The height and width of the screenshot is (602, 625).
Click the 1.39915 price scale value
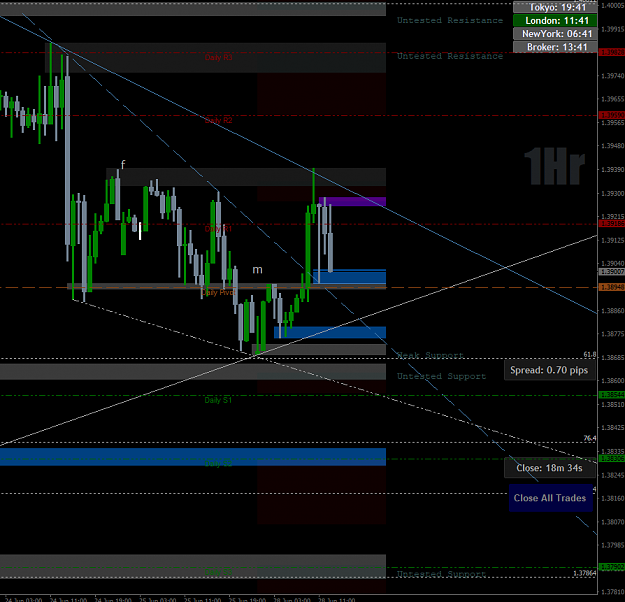[613, 30]
